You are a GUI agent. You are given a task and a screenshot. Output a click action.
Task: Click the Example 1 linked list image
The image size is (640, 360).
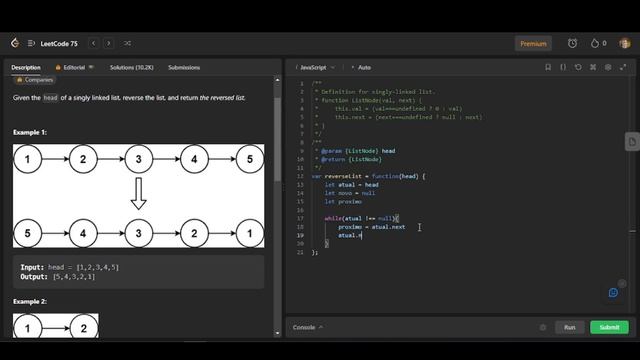[138, 196]
